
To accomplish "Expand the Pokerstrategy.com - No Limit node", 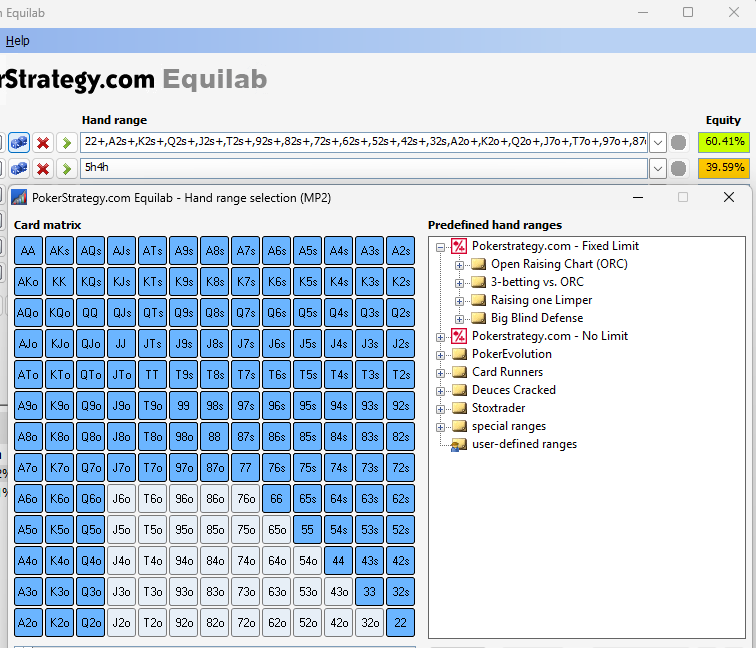I will (440, 337).
